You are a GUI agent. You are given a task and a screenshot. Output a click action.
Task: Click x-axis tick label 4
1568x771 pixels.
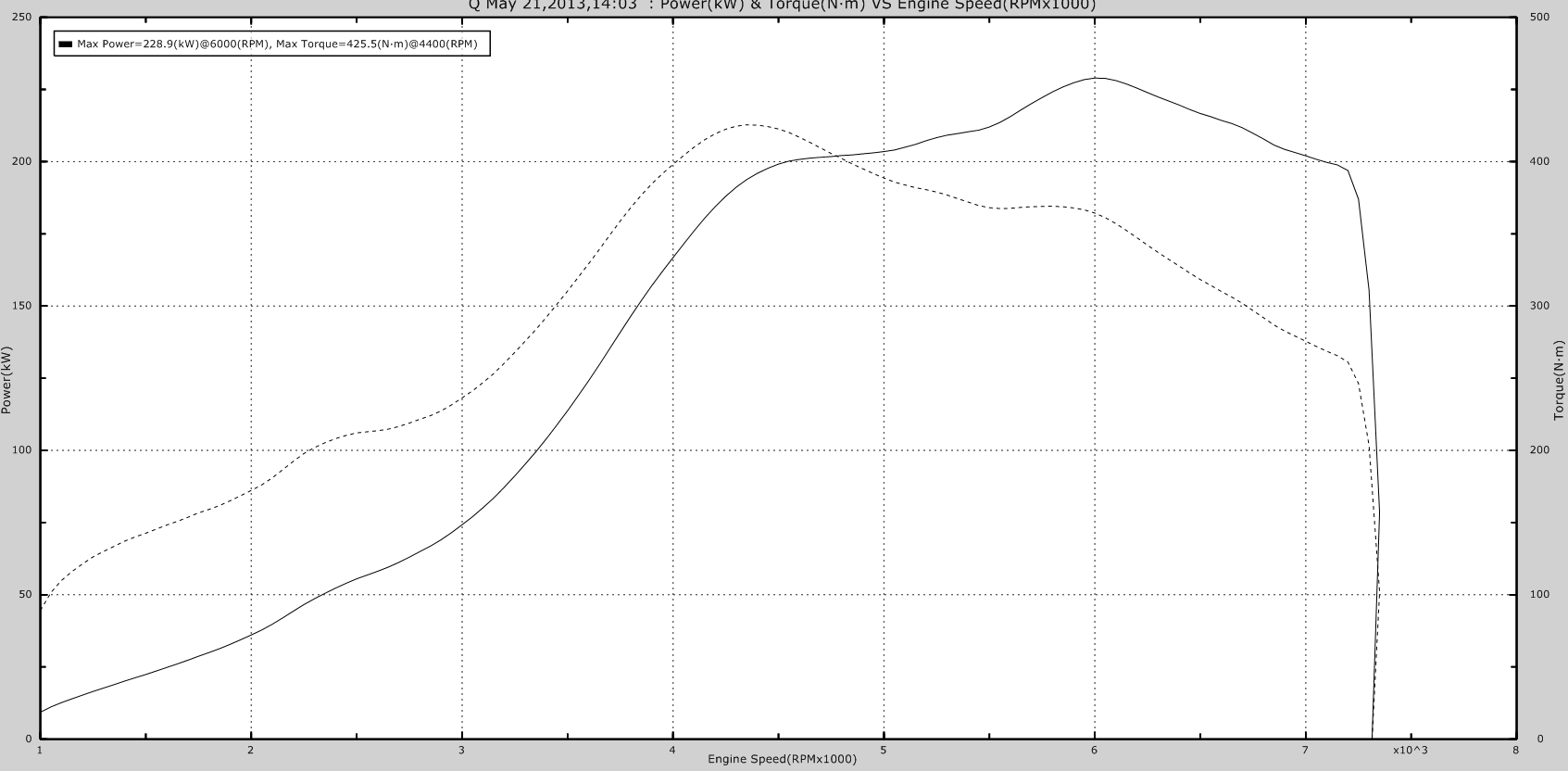(x=672, y=750)
